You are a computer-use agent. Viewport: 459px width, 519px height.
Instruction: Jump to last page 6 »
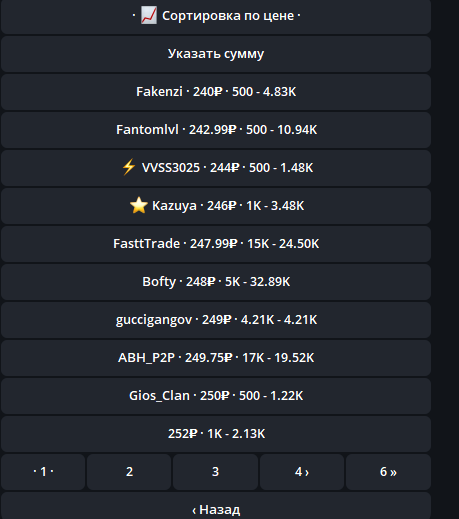point(388,472)
